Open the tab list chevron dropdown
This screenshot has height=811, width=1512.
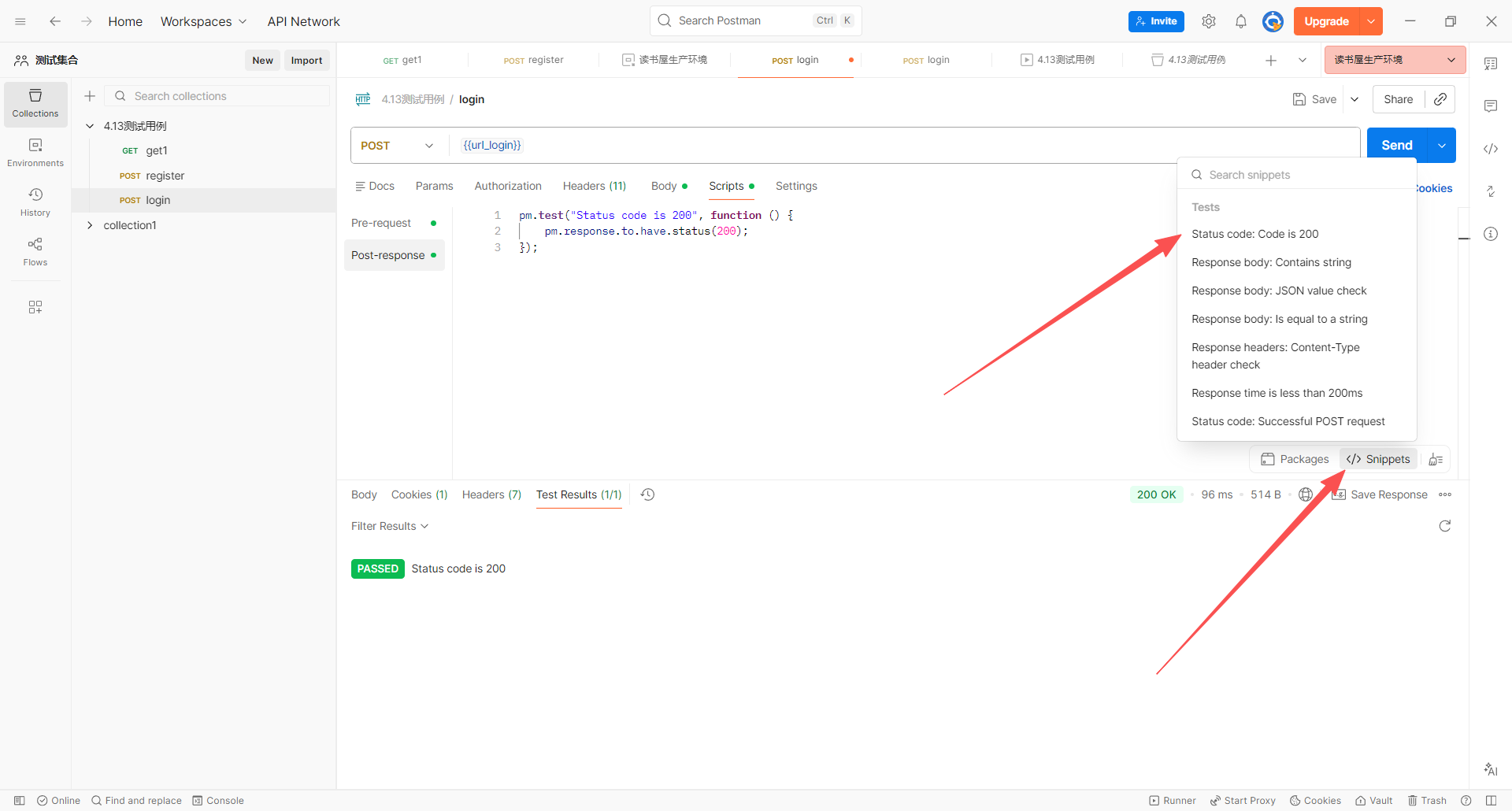[1303, 60]
